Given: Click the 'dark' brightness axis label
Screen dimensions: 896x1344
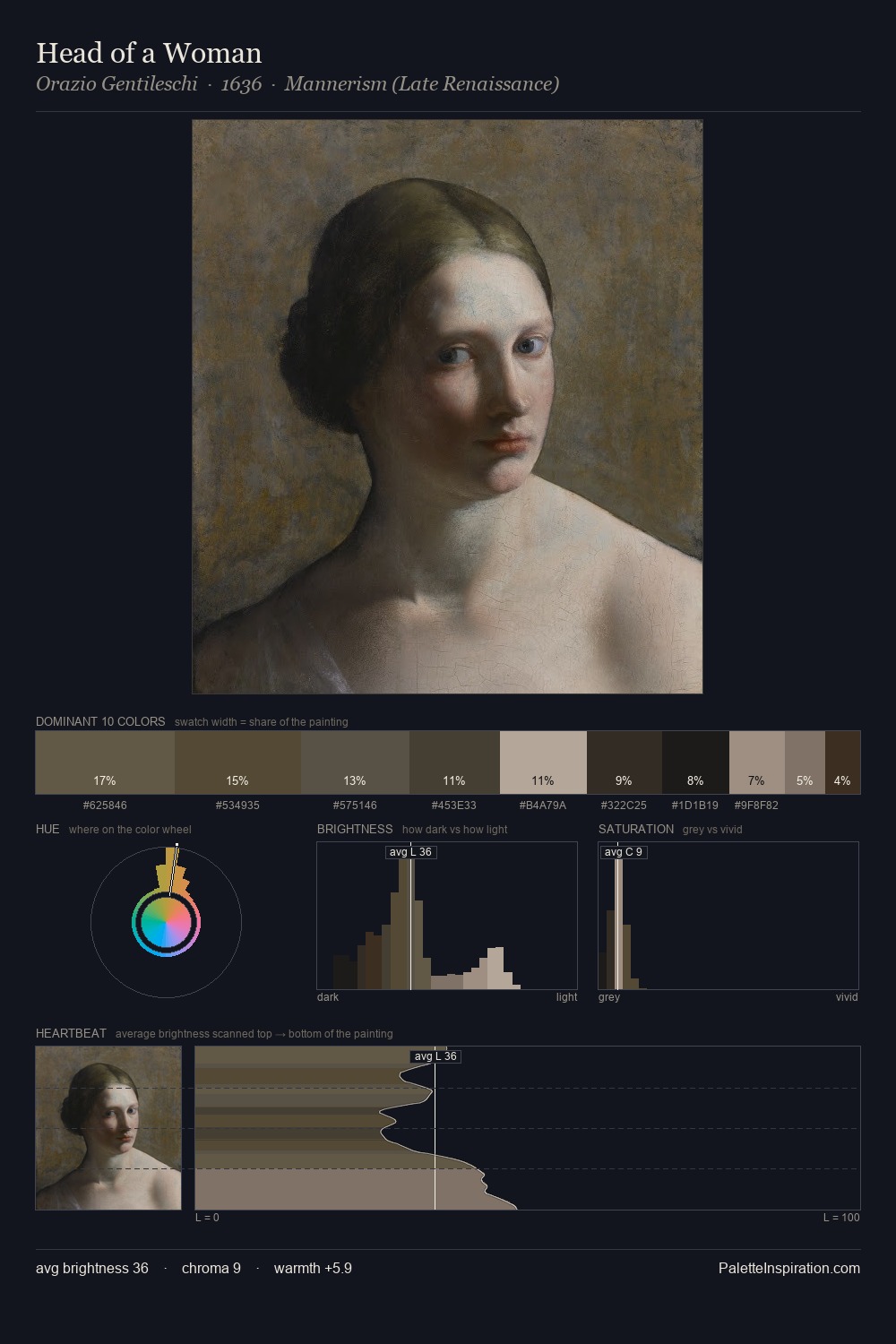Looking at the screenshot, I should (328, 997).
